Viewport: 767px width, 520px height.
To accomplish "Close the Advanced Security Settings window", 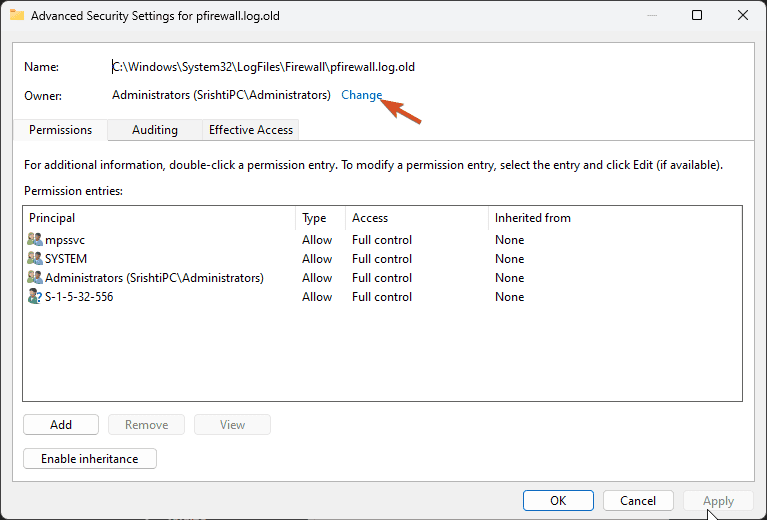I will [743, 15].
